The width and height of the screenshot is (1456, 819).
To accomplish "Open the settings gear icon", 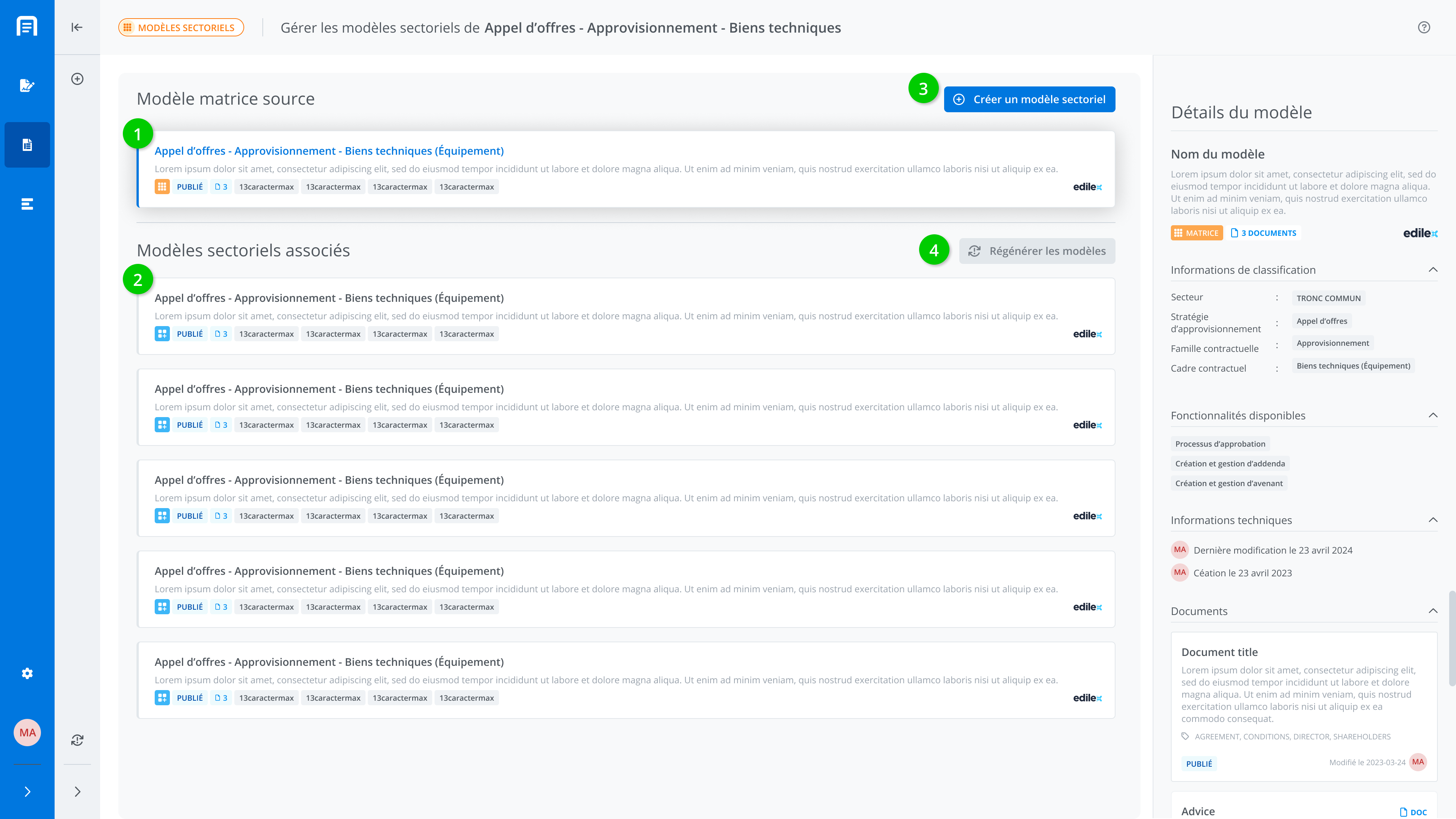I will point(27,673).
